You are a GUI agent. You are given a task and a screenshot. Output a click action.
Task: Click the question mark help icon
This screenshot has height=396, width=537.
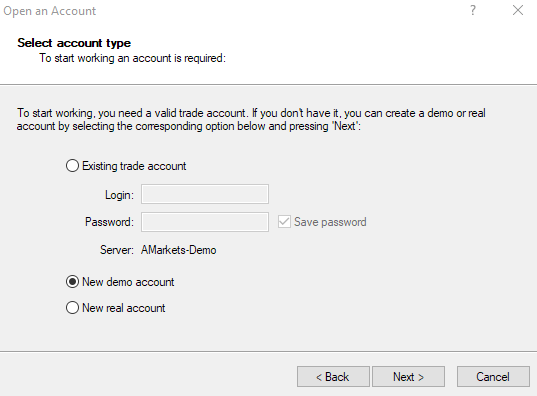tap(473, 11)
